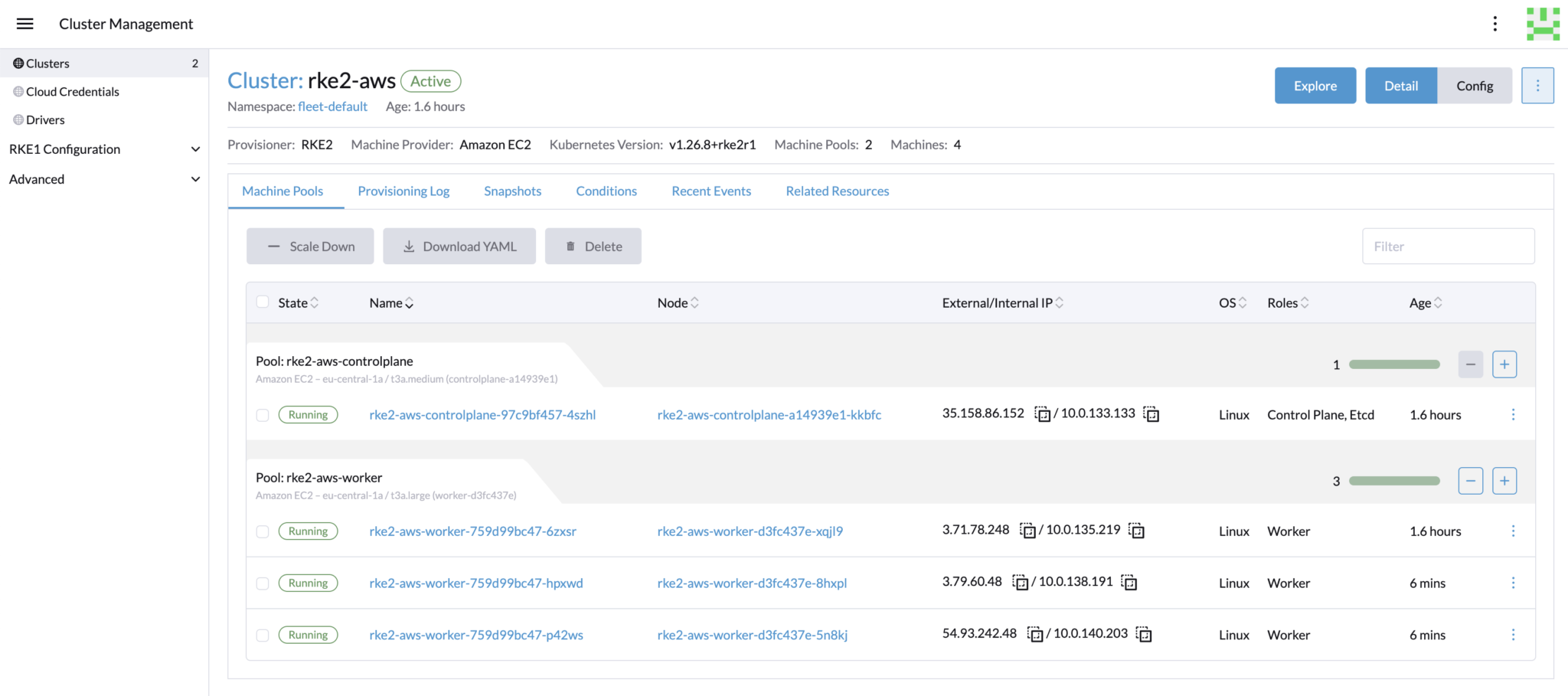Open the top header kebab menu
Image resolution: width=1568 pixels, height=696 pixels.
(x=1494, y=24)
